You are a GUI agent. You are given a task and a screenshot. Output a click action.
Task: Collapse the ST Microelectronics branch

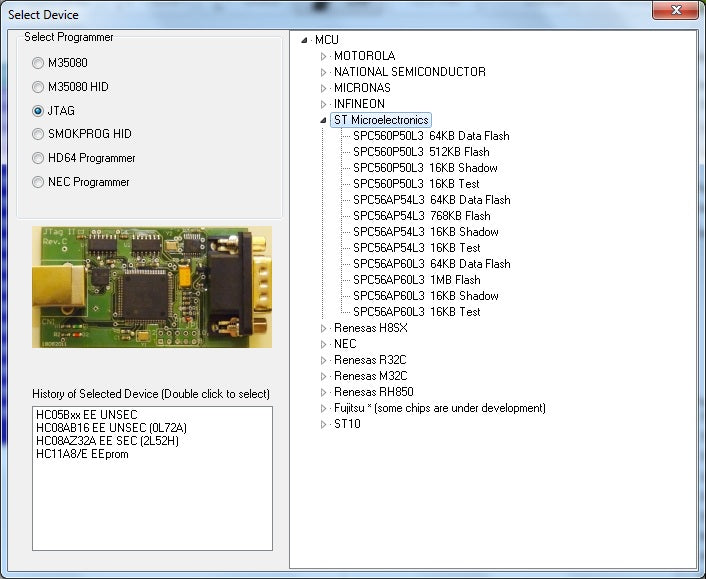click(x=323, y=120)
